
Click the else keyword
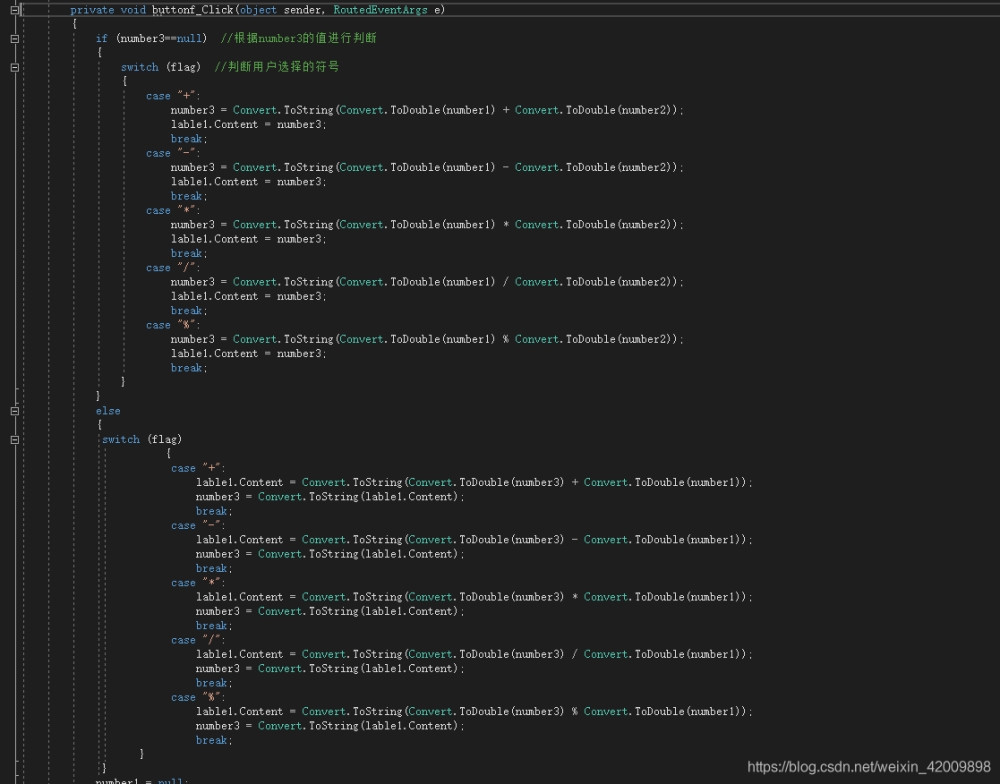(x=108, y=411)
